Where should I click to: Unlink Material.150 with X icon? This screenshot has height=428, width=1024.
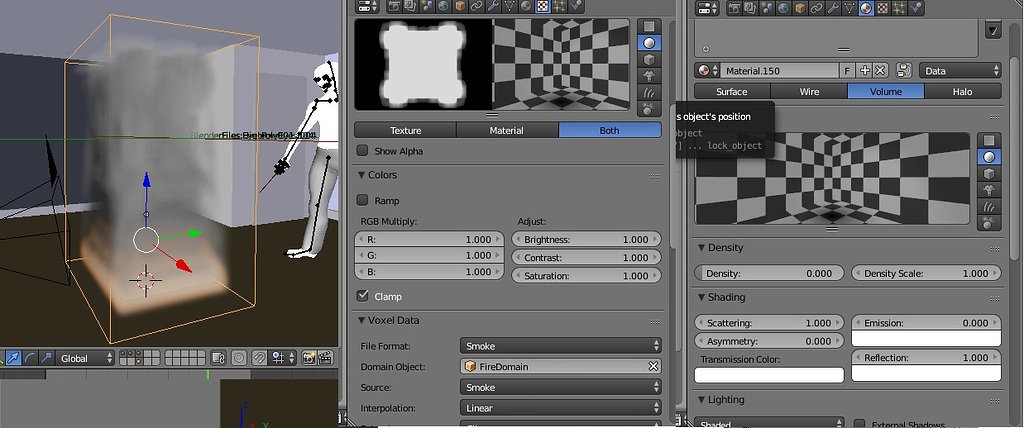click(x=880, y=71)
